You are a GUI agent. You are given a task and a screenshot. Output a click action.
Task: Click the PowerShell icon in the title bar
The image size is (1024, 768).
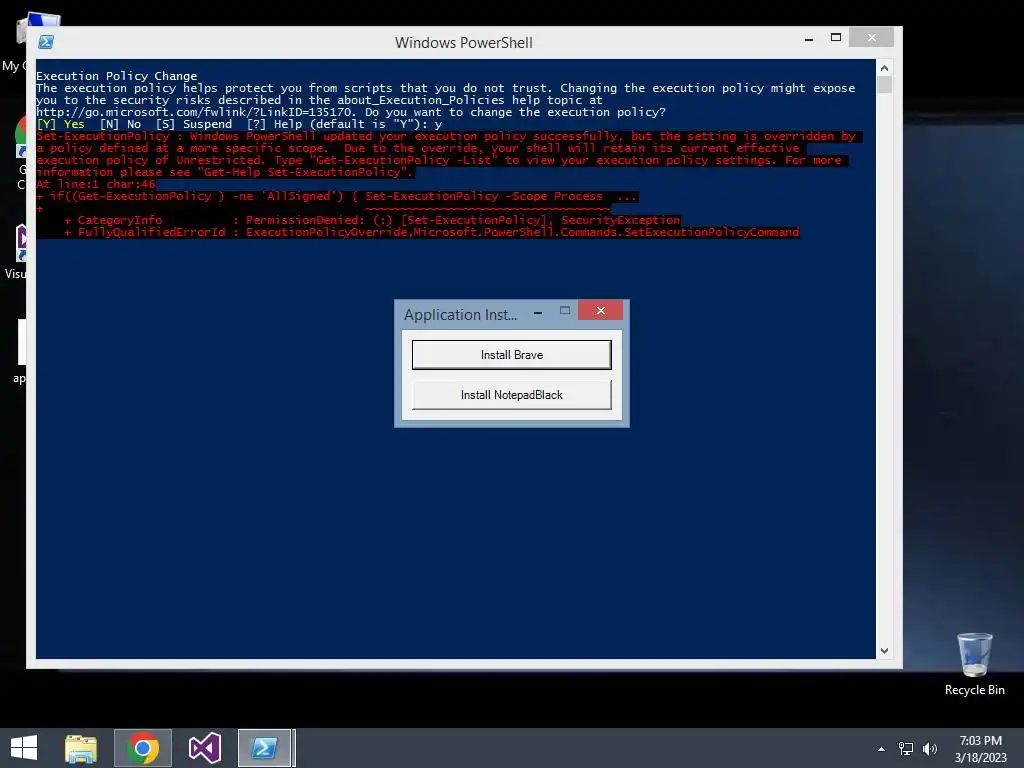pos(46,42)
